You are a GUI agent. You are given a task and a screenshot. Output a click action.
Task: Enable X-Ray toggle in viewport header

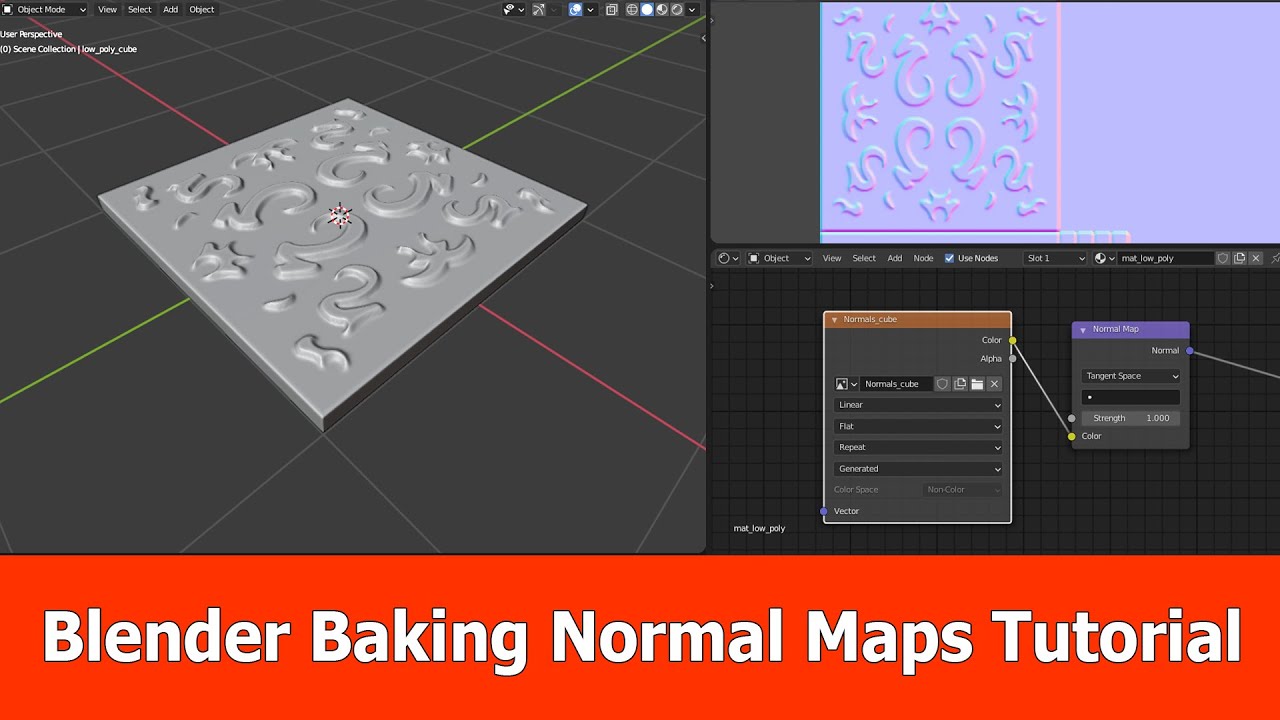pyautogui.click(x=611, y=9)
